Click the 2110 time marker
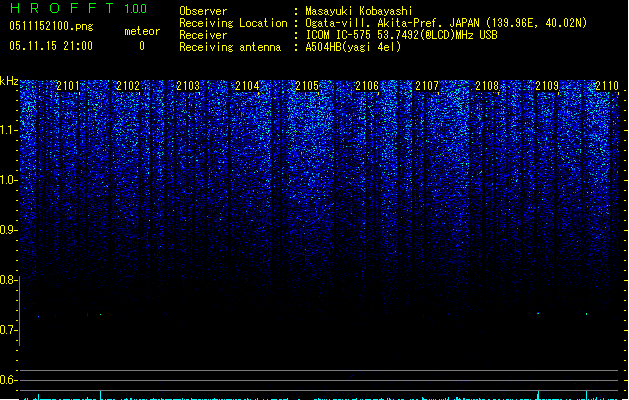Viewport: 629px width, 400px height. coord(607,86)
